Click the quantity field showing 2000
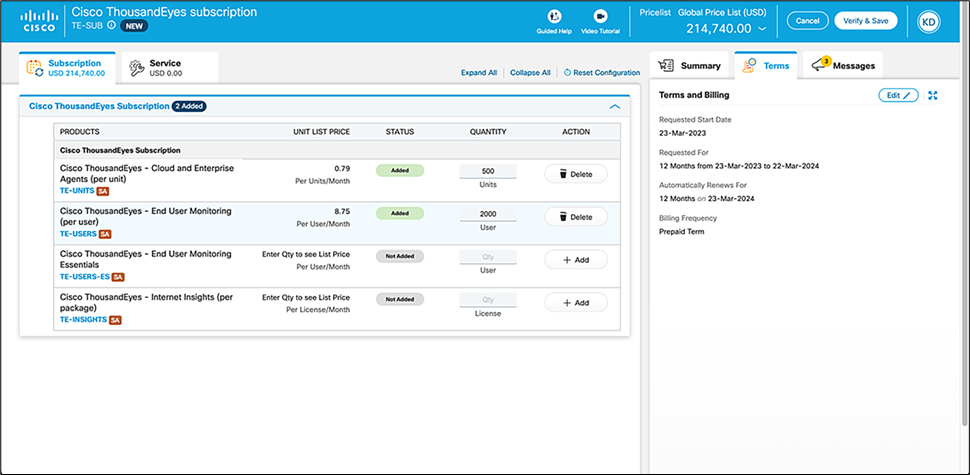The image size is (970, 475). pyautogui.click(x=487, y=214)
